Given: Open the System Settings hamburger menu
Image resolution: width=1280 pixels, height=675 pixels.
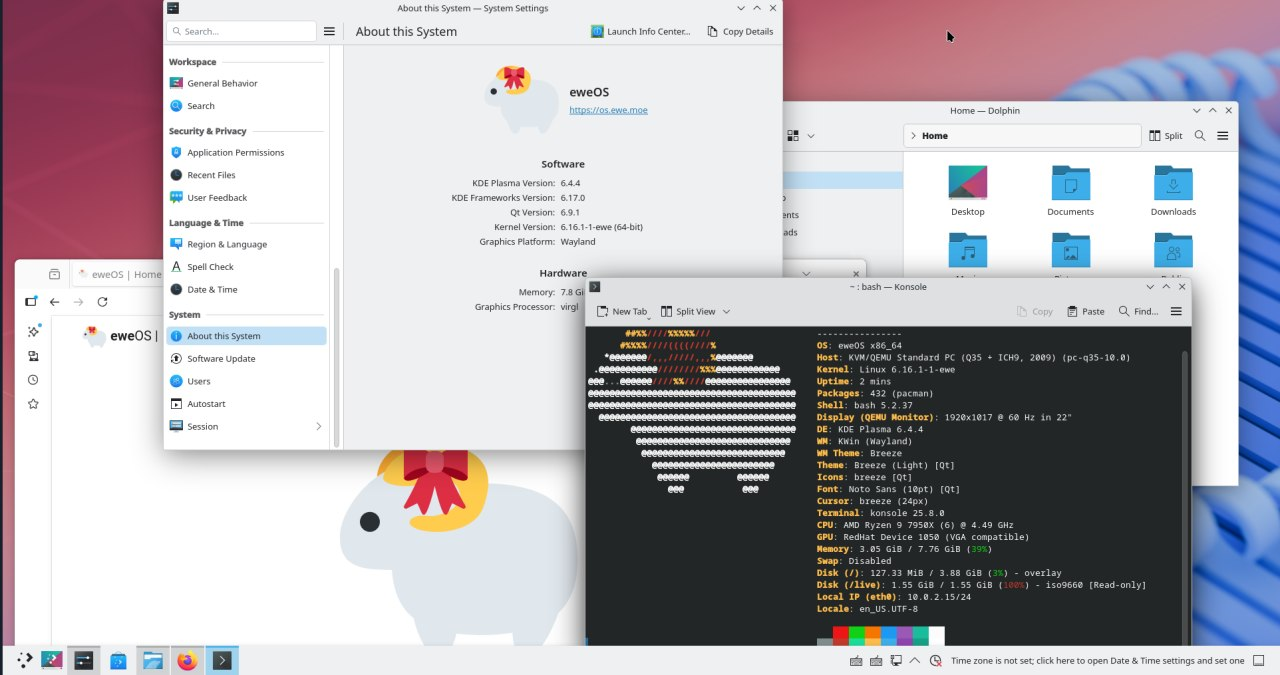Looking at the screenshot, I should tap(329, 32).
